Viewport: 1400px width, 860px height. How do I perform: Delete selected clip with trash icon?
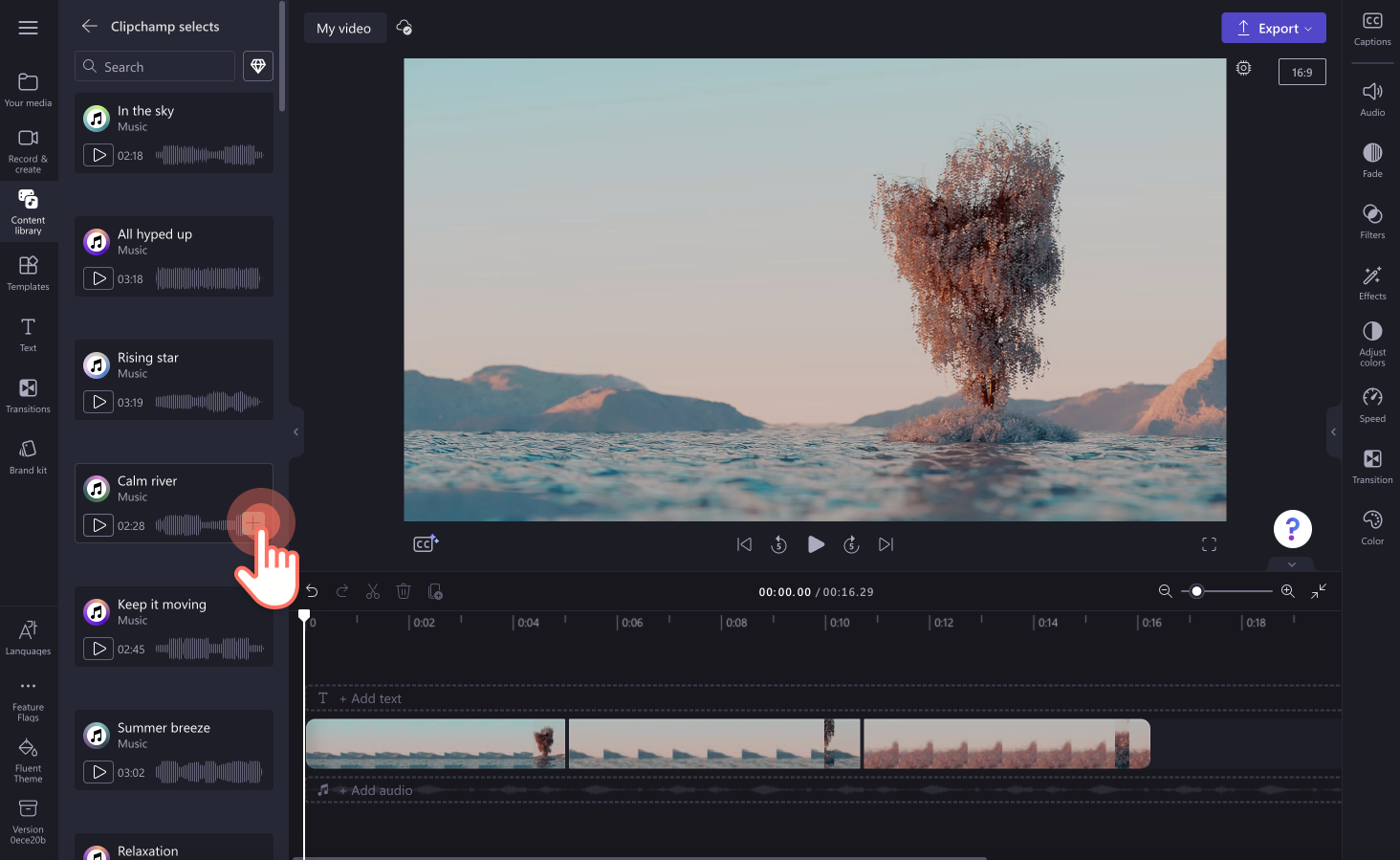404,591
